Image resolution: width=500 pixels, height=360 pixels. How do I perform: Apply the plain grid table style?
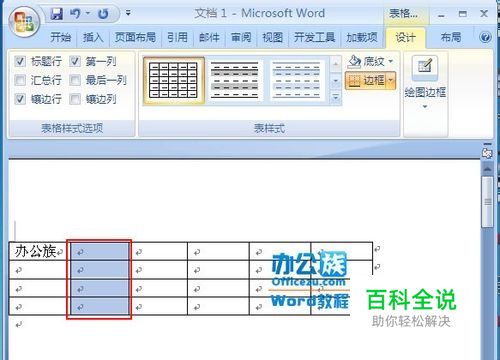coord(173,80)
